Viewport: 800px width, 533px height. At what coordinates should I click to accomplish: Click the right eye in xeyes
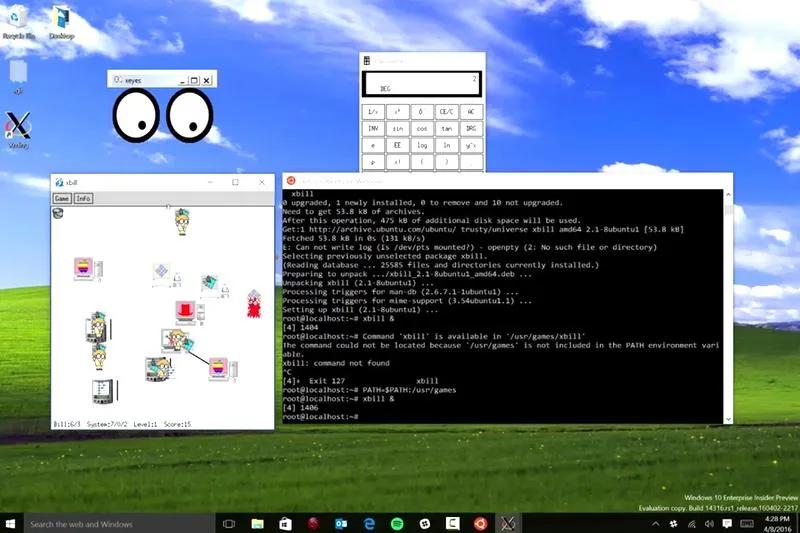[190, 115]
